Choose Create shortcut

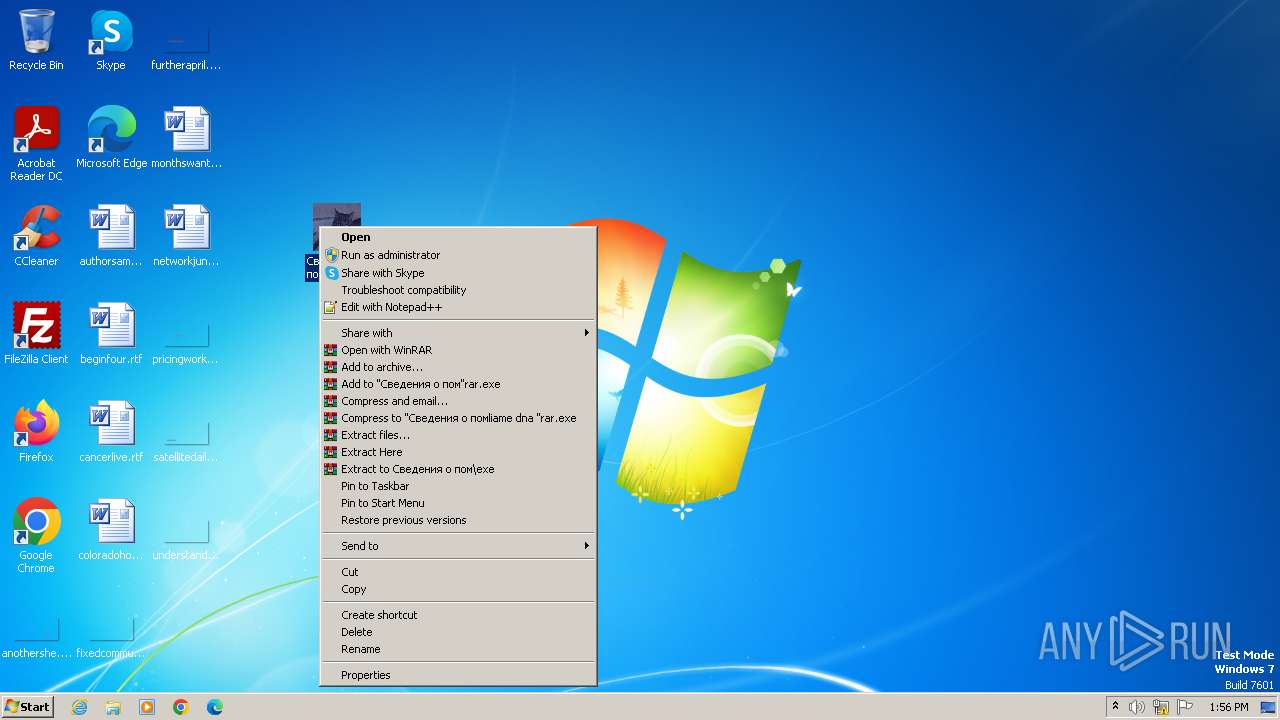click(458, 615)
